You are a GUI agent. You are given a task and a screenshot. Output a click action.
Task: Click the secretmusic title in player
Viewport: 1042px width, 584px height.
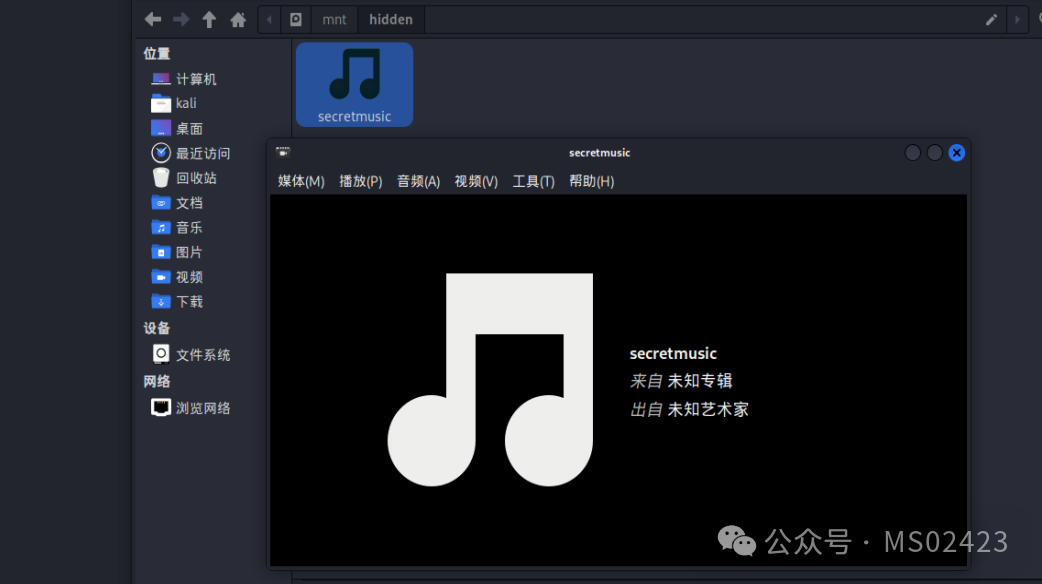pos(673,353)
